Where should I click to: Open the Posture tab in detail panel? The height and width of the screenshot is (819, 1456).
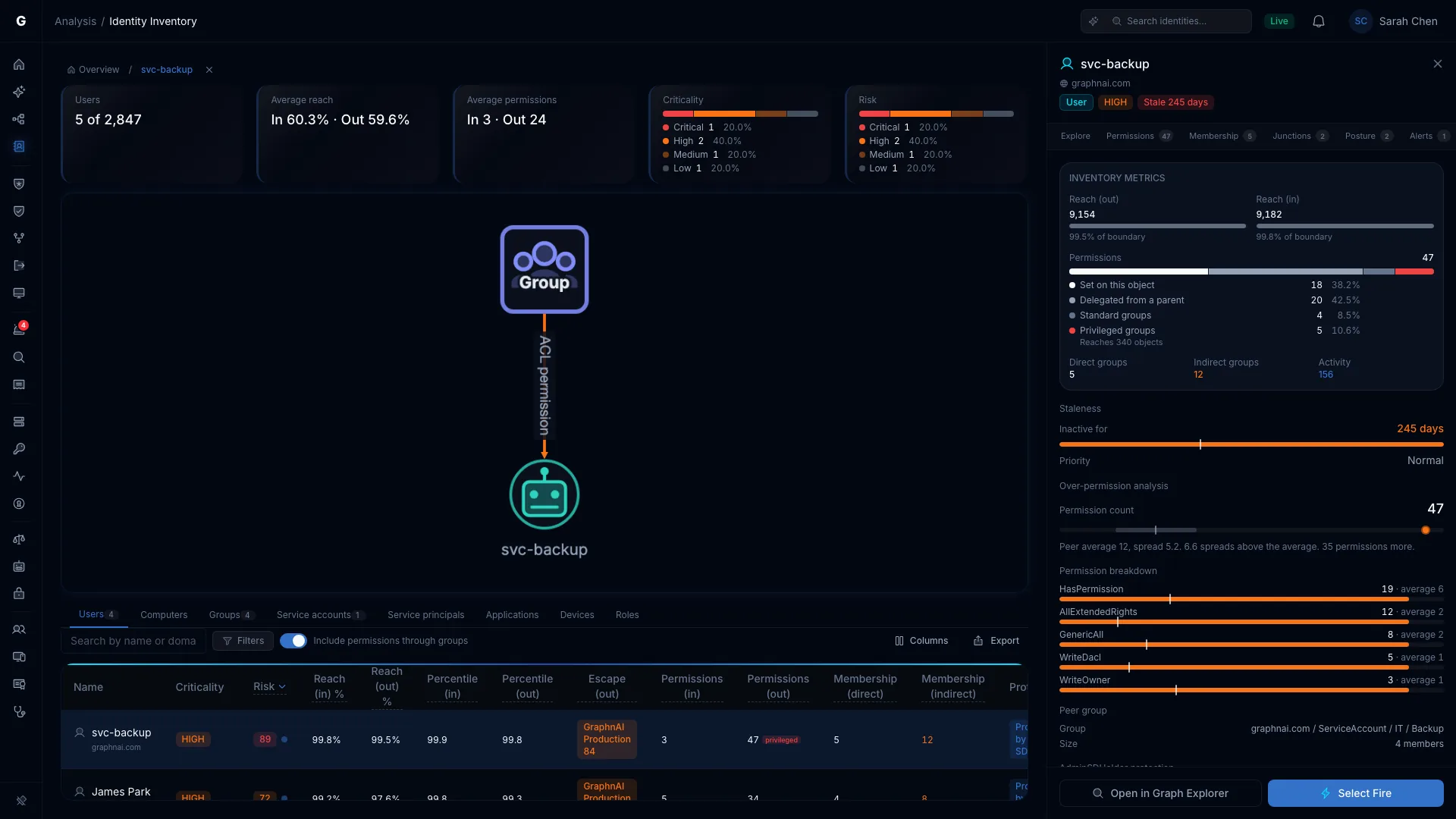click(1369, 136)
